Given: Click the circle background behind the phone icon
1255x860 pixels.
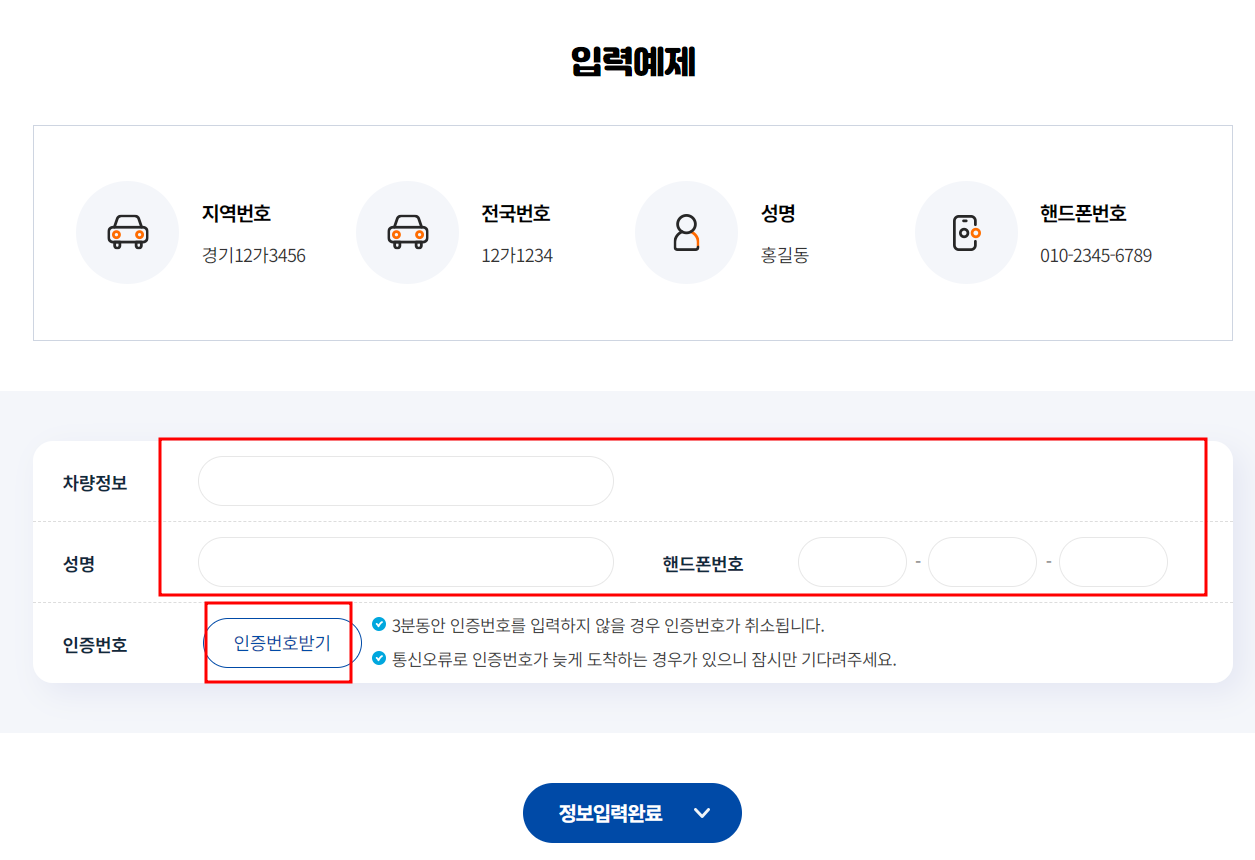Looking at the screenshot, I should [966, 232].
